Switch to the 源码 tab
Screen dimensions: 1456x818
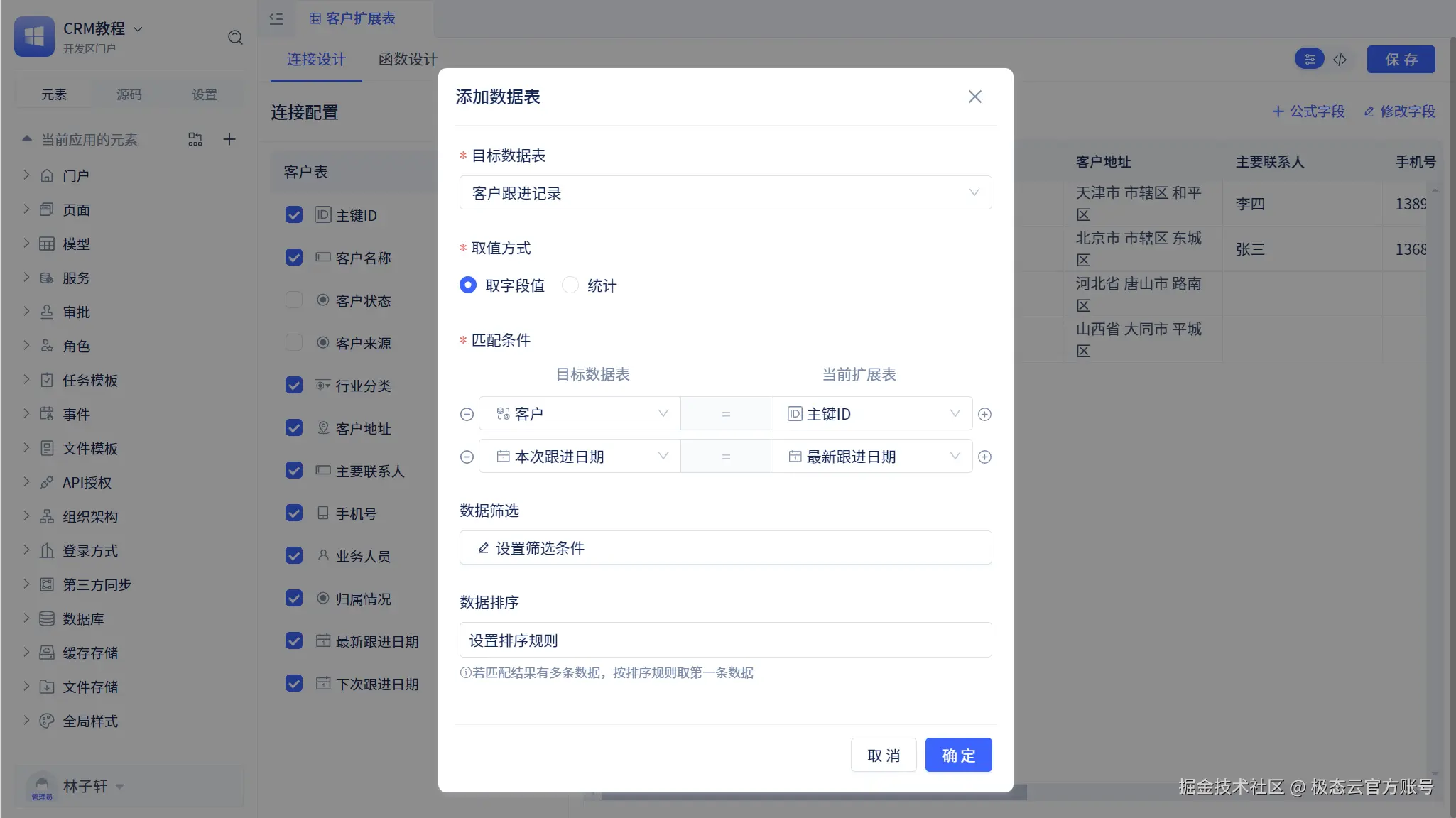(129, 94)
